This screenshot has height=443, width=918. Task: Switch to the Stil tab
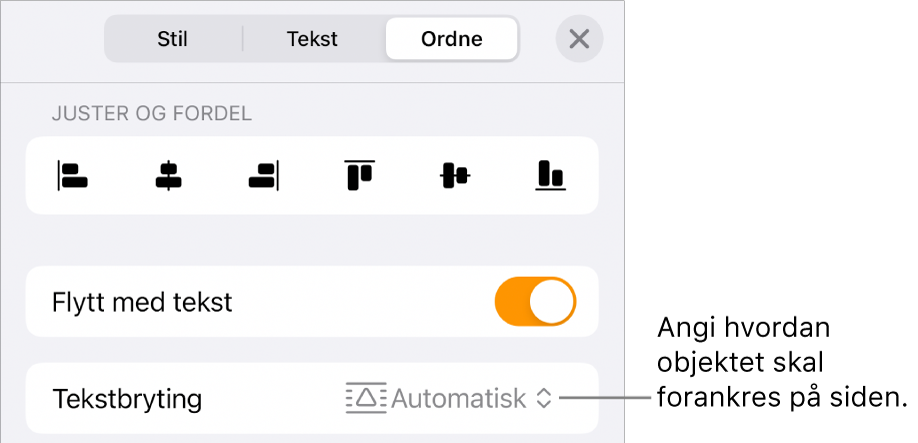pyautogui.click(x=172, y=39)
